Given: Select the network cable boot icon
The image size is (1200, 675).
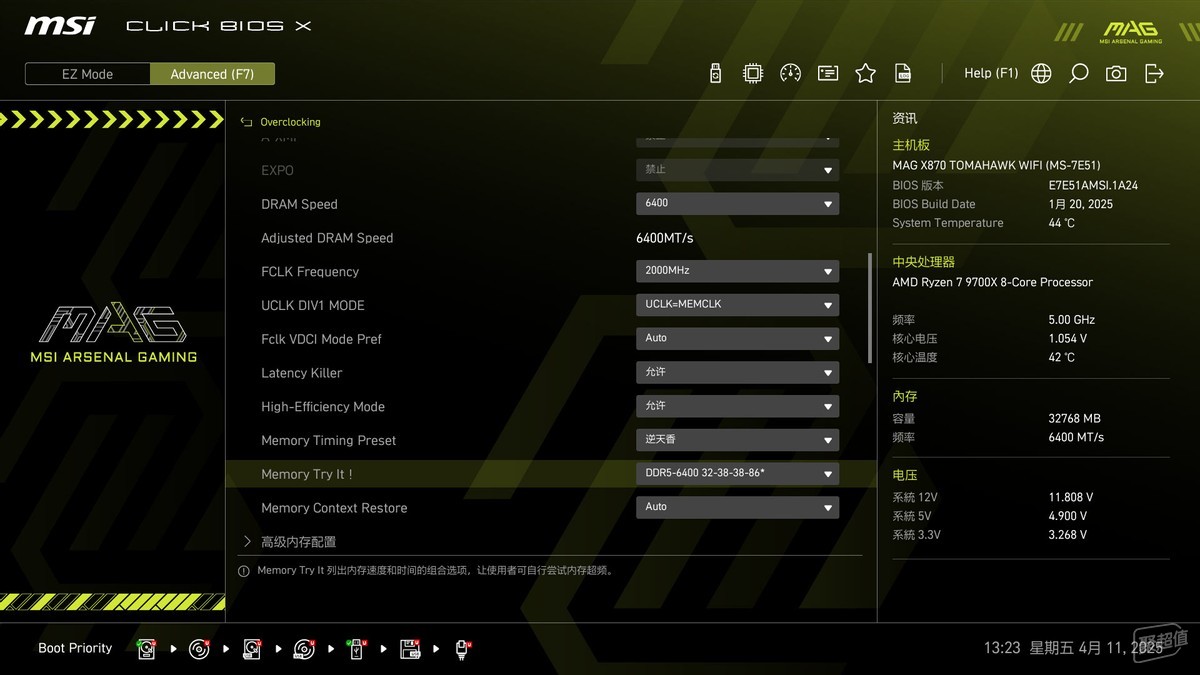Looking at the screenshot, I should tap(463, 648).
